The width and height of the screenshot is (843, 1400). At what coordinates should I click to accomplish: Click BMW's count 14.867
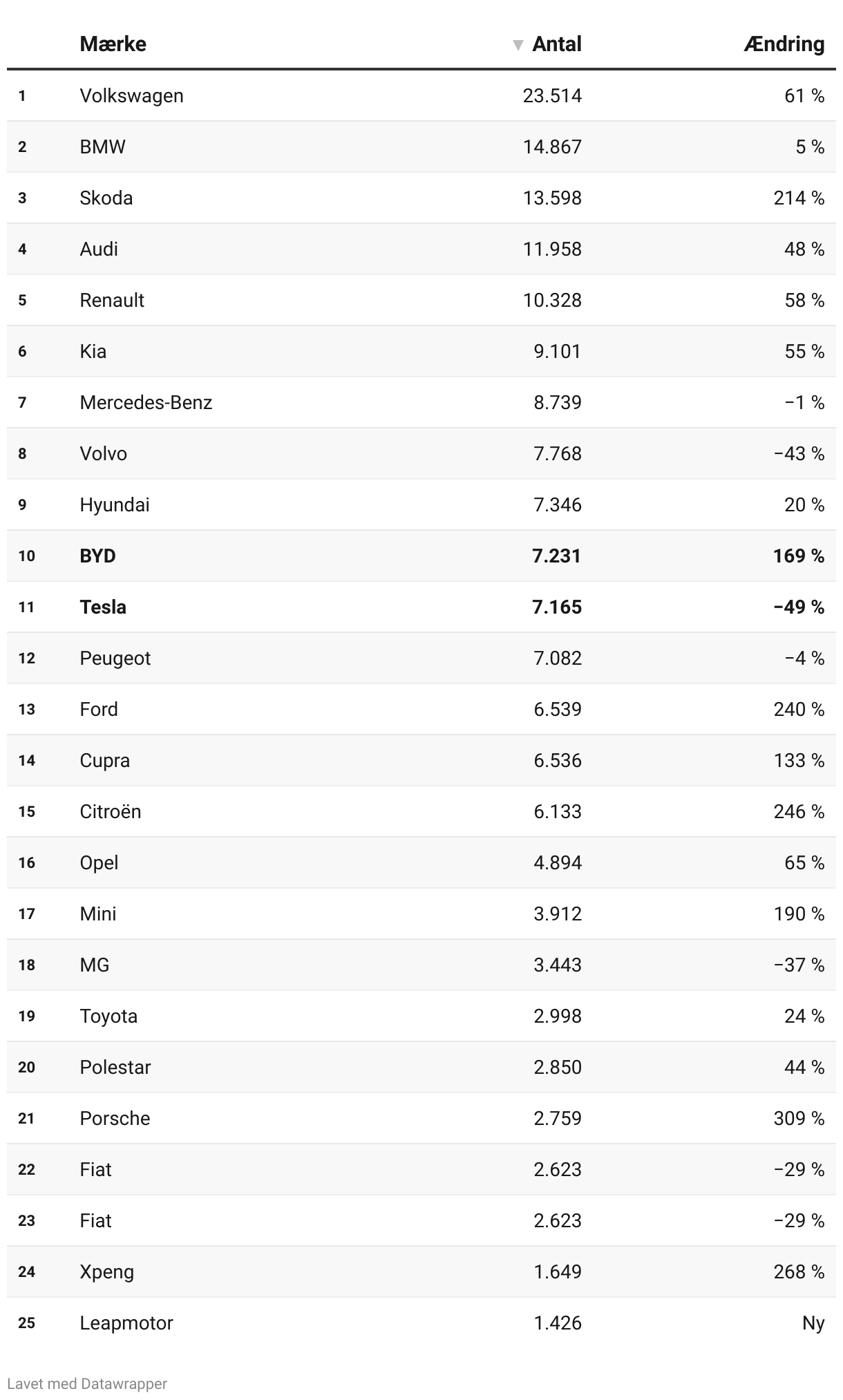click(x=552, y=146)
